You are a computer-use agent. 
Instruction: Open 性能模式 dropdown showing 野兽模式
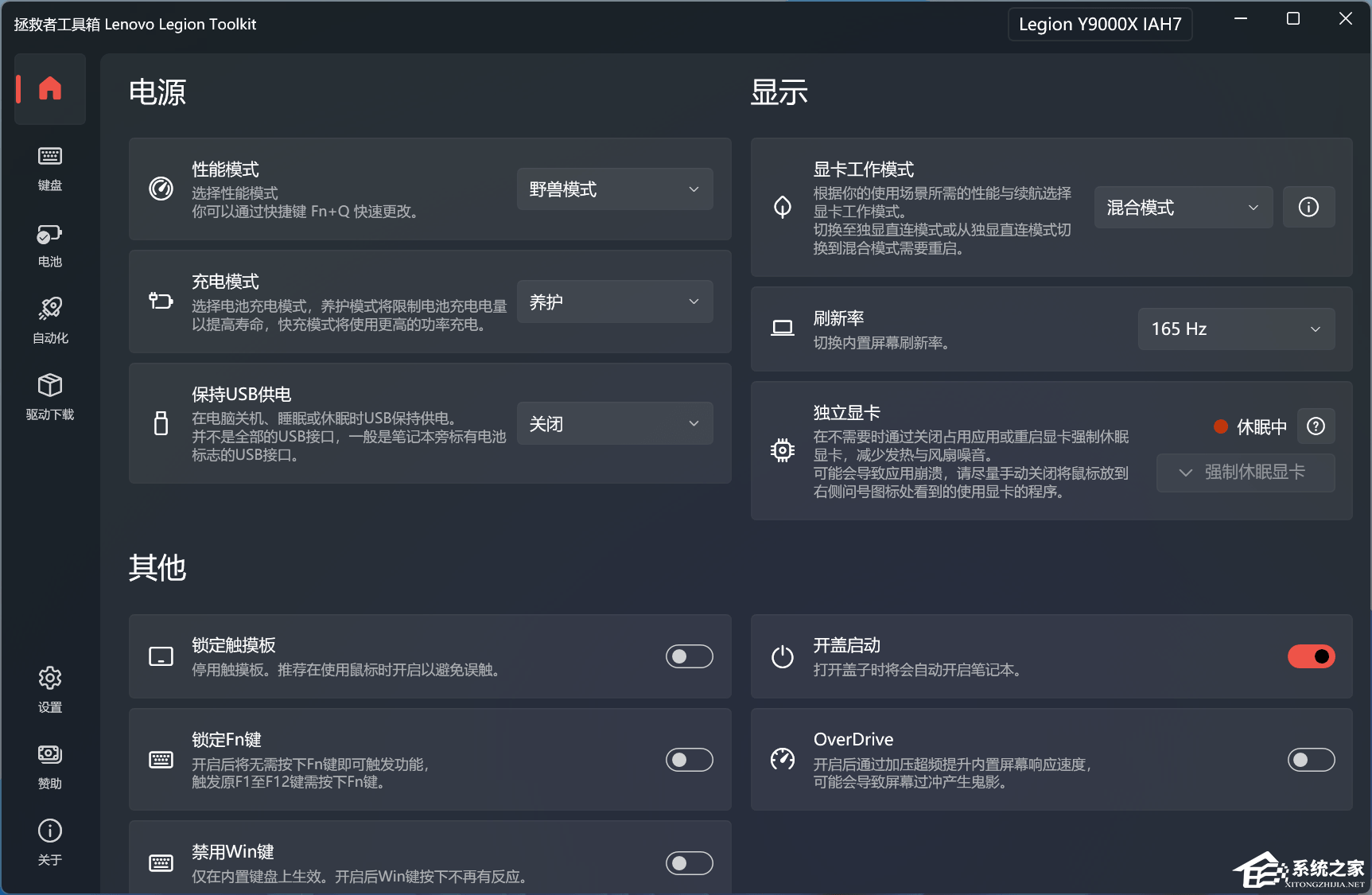tap(615, 189)
